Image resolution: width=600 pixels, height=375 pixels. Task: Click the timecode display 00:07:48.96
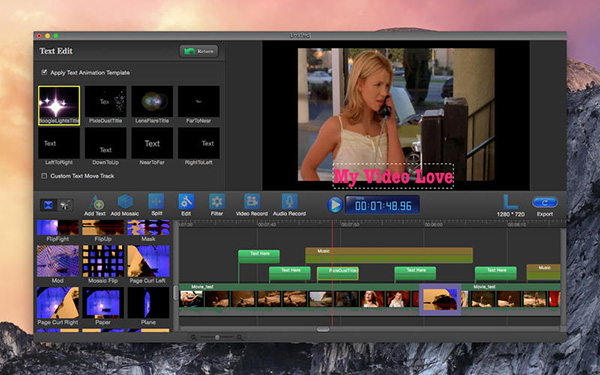click(x=383, y=205)
